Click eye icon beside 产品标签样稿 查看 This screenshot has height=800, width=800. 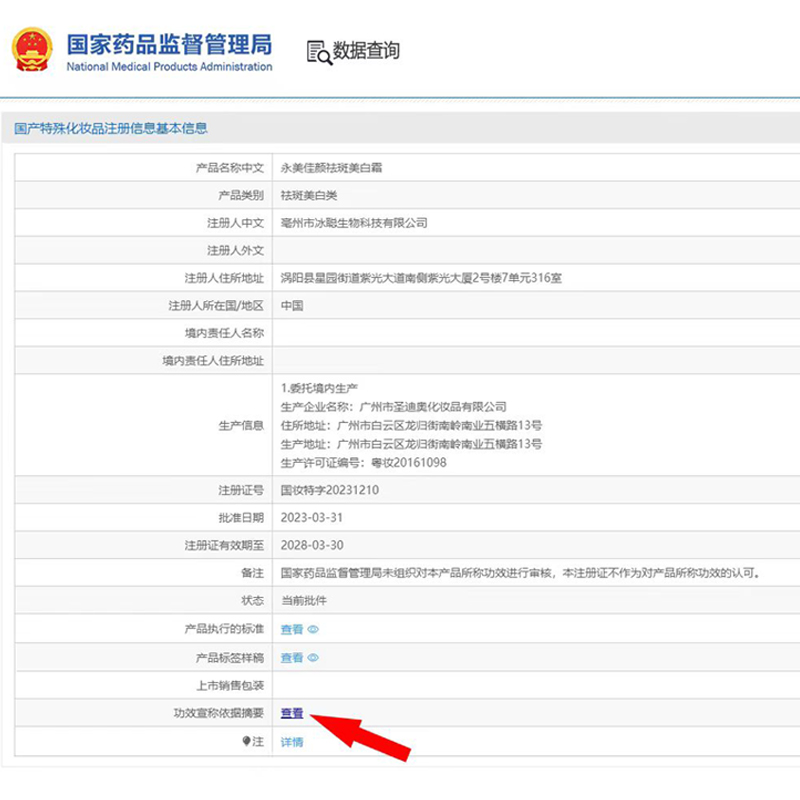313,657
